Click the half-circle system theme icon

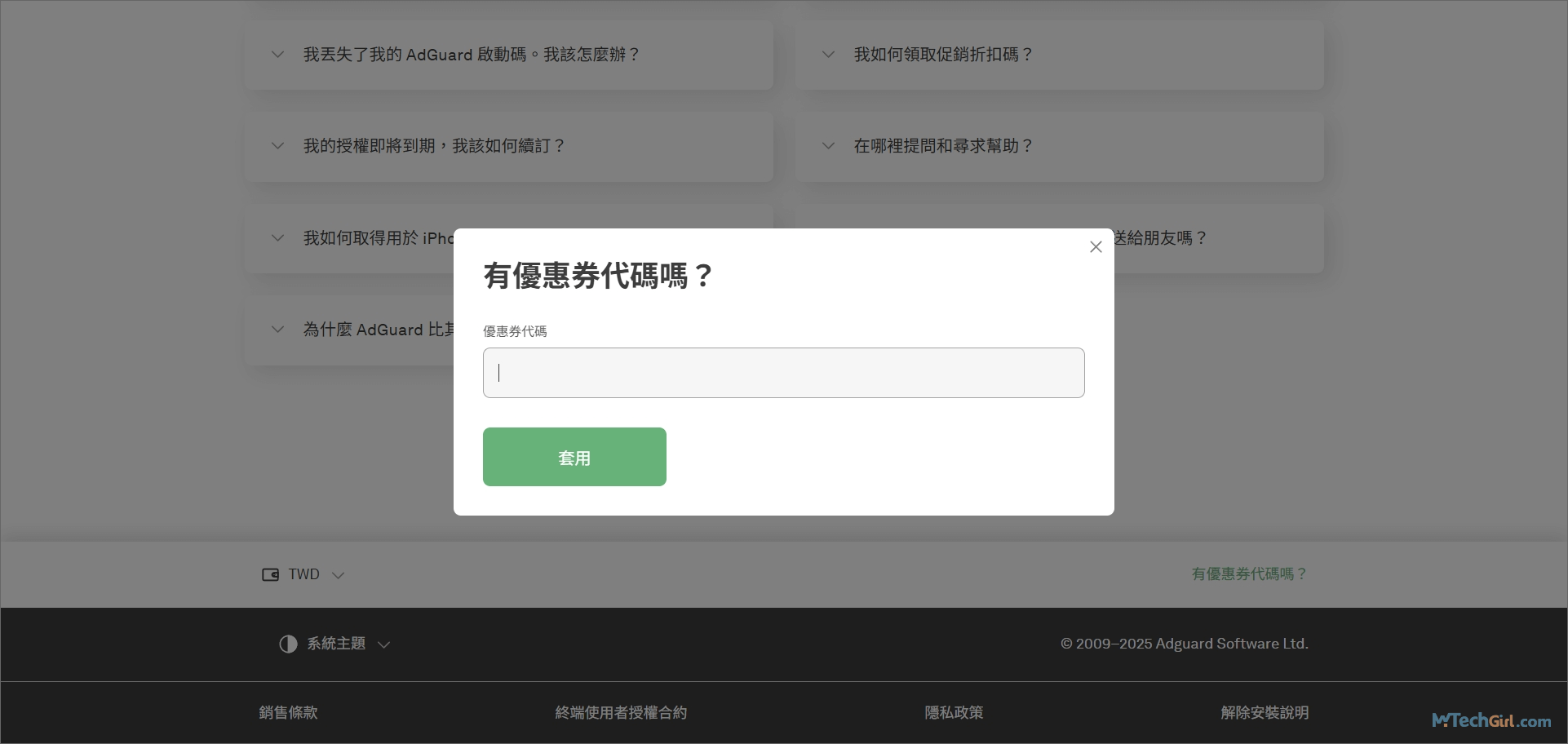288,644
